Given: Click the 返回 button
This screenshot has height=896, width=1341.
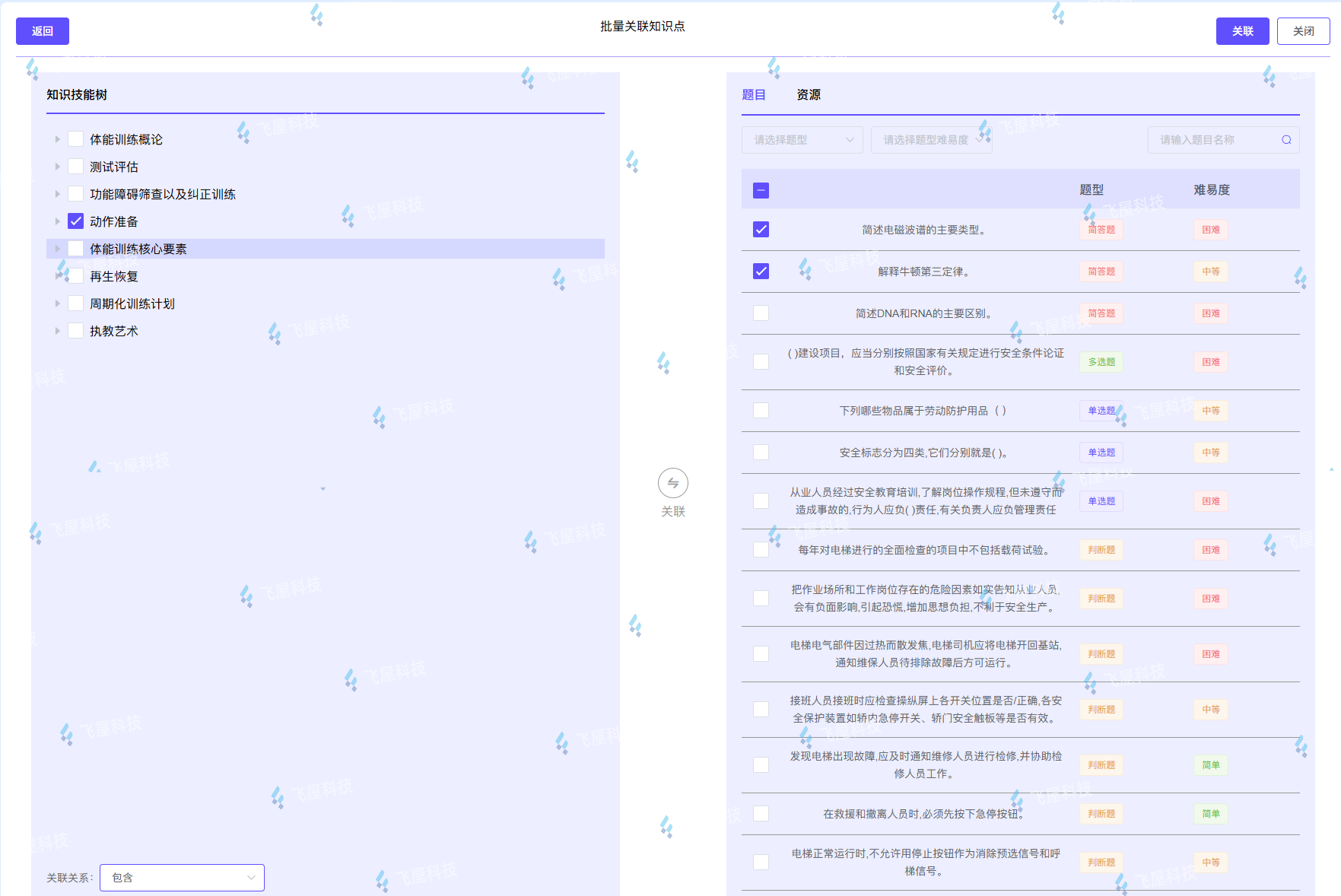Looking at the screenshot, I should (43, 31).
